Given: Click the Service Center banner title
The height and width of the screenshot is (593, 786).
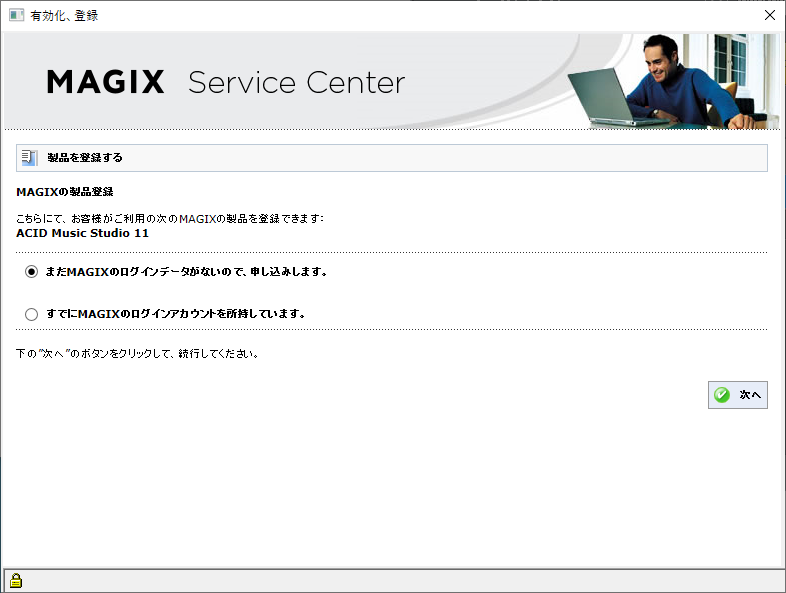Looking at the screenshot, I should click(296, 83).
